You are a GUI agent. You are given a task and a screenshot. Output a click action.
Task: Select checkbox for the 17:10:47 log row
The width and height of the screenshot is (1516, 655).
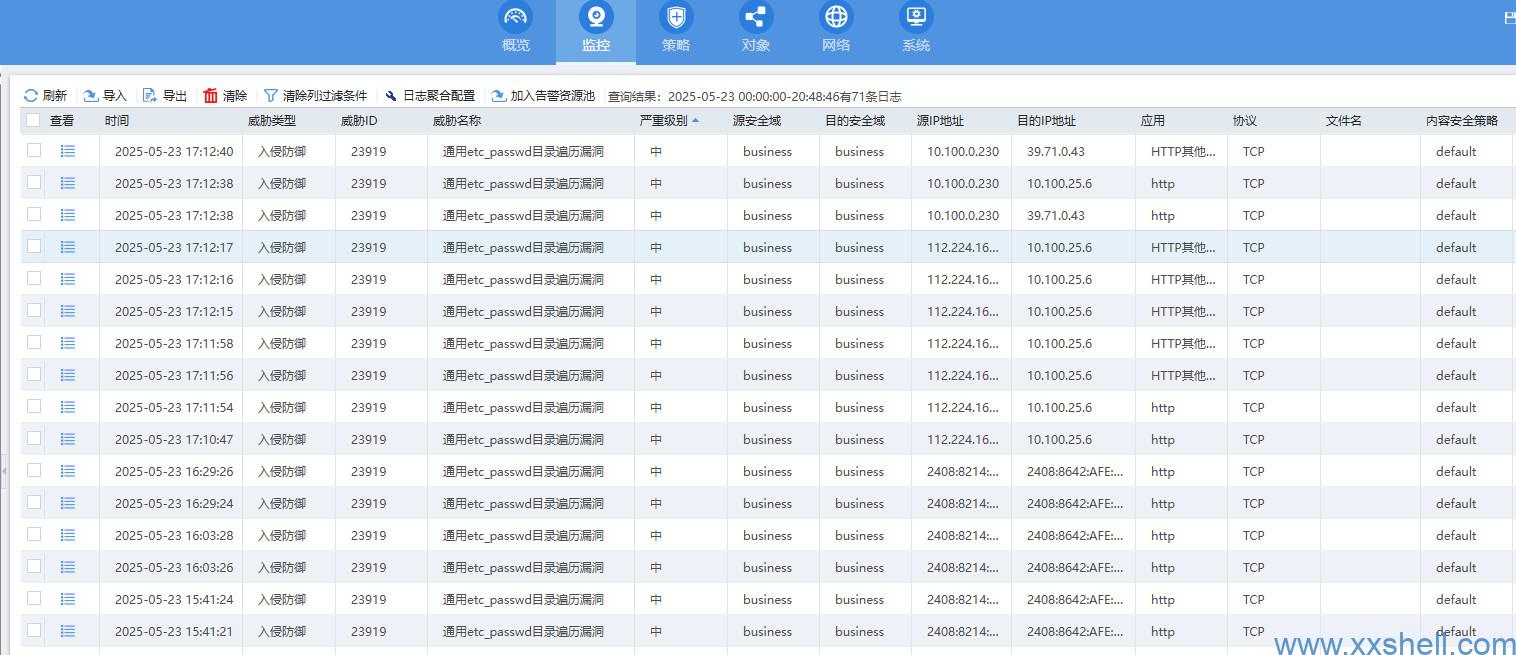(x=34, y=438)
